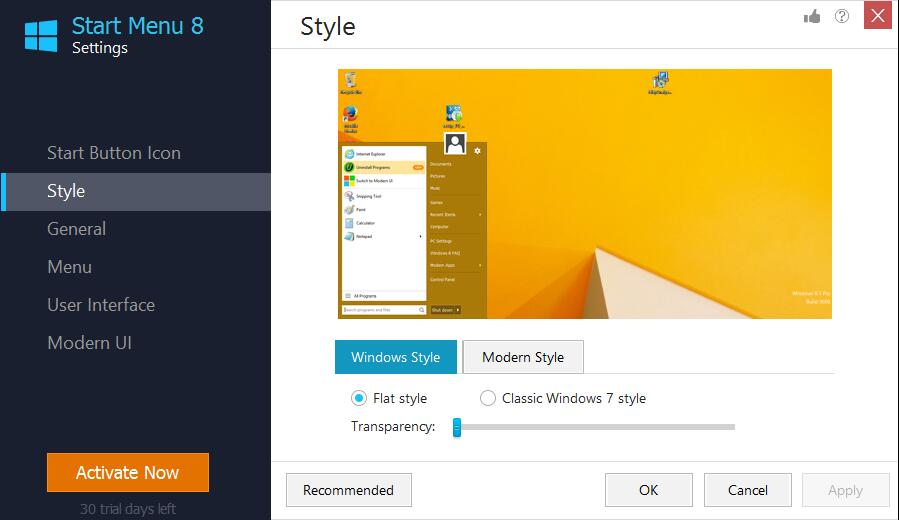The image size is (899, 520).
Task: Select Classic Windows 7 style option
Action: [488, 398]
